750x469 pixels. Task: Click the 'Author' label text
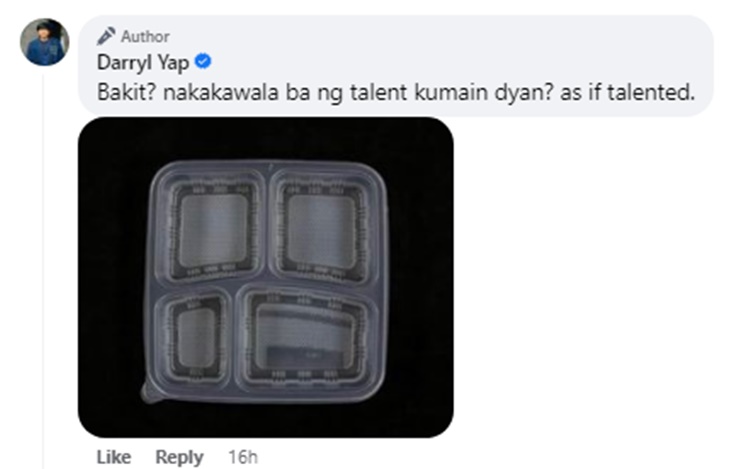point(145,36)
